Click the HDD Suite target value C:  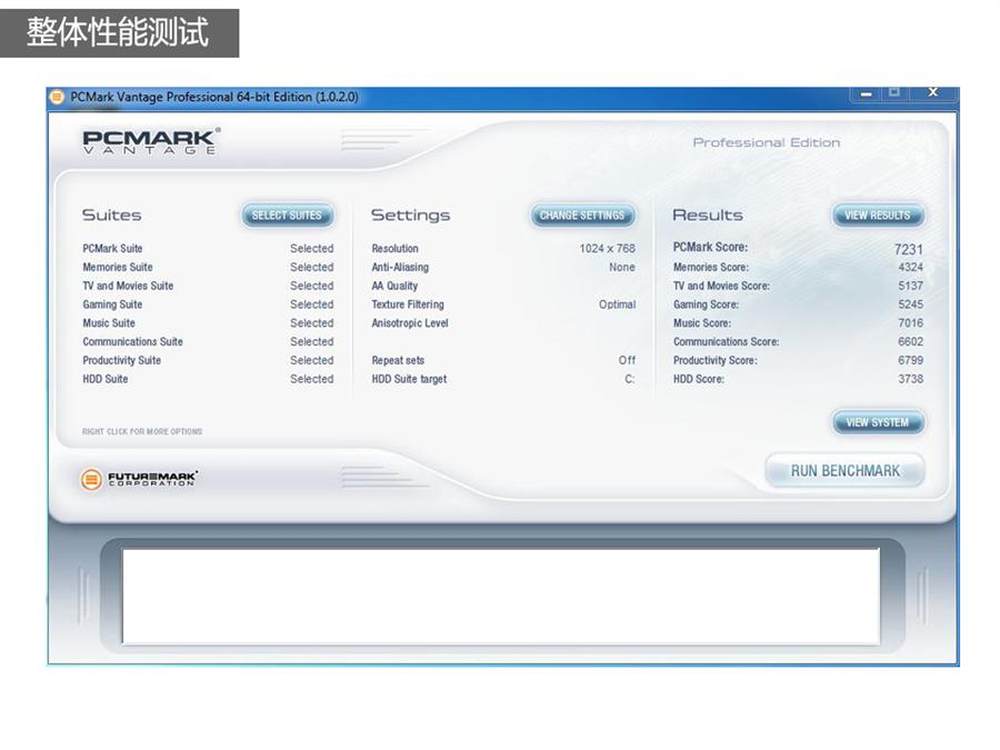pos(629,379)
